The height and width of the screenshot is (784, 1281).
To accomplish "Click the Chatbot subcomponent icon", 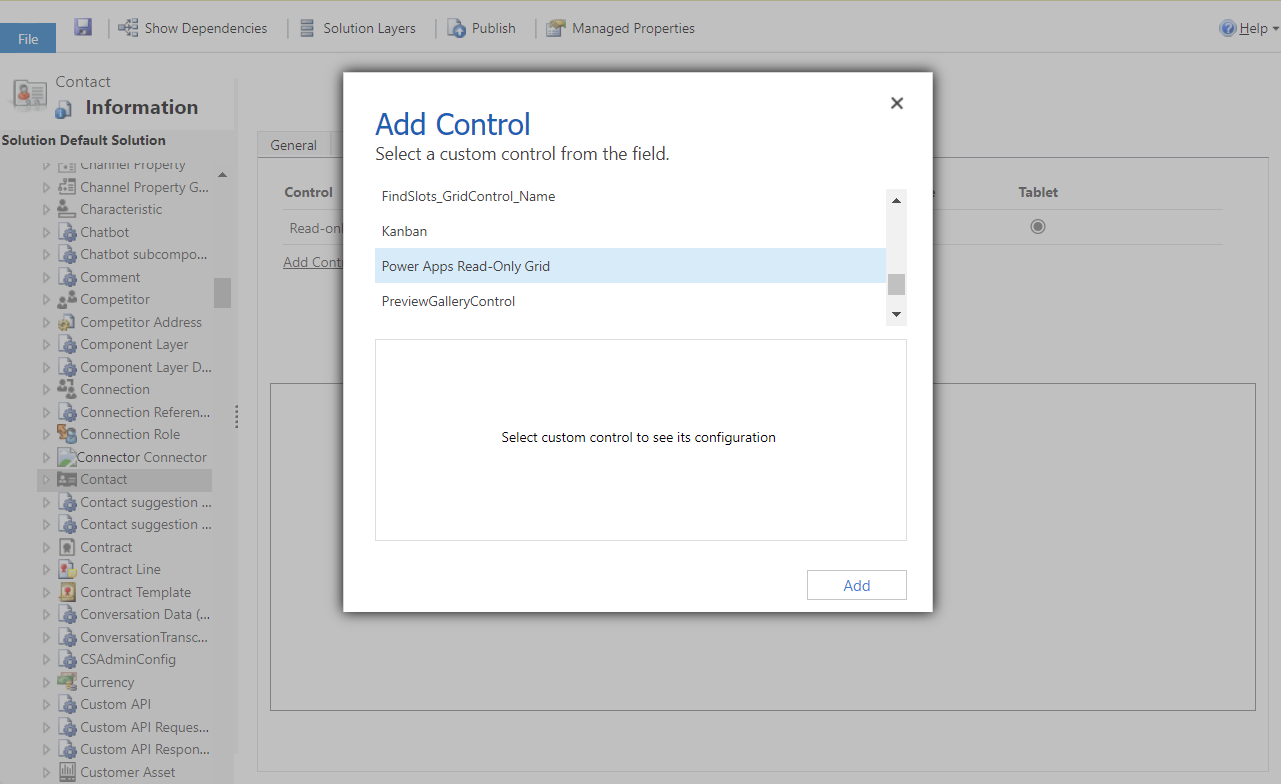I will pyautogui.click(x=67, y=254).
